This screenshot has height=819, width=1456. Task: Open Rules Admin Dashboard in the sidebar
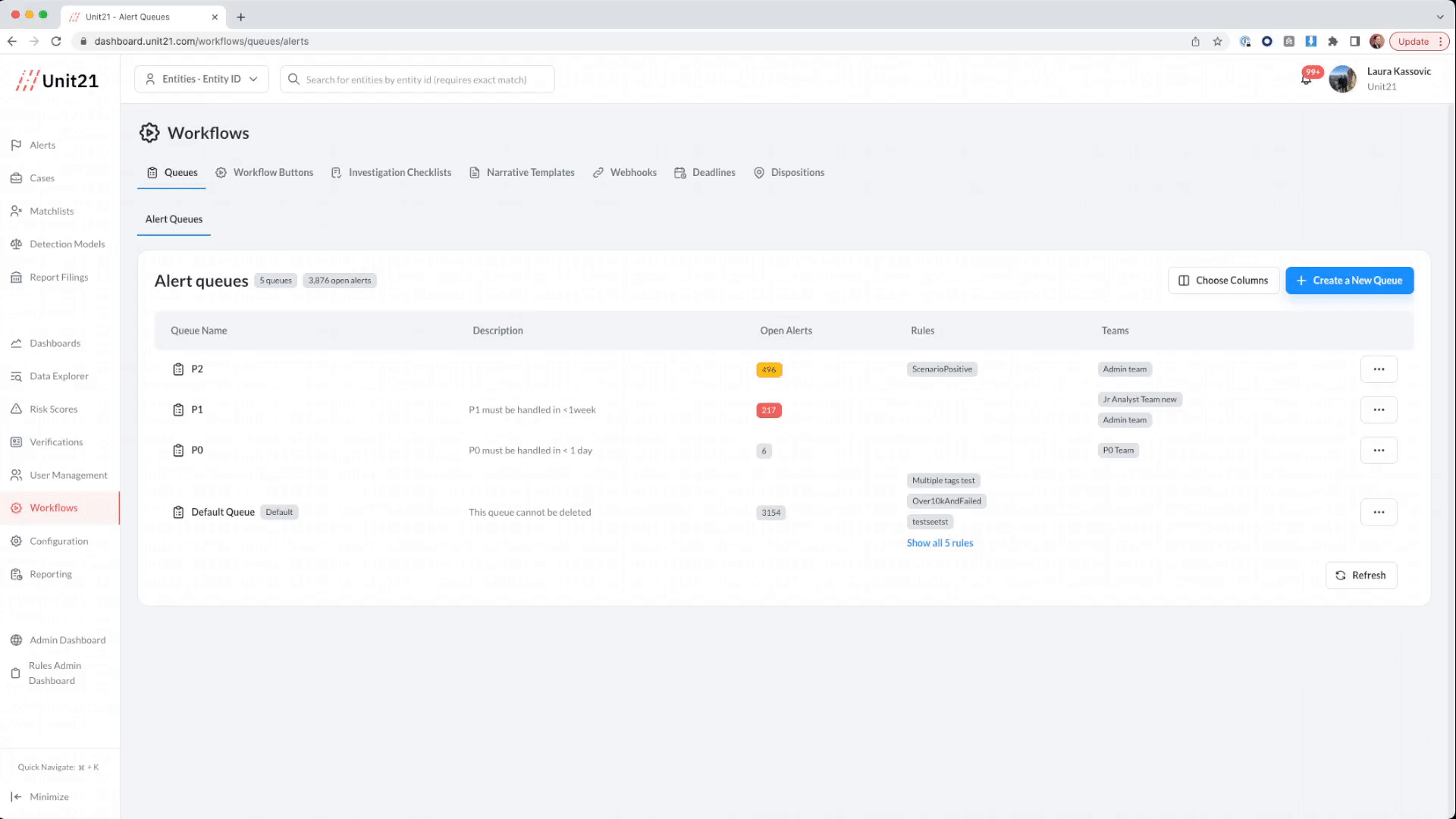(55, 673)
